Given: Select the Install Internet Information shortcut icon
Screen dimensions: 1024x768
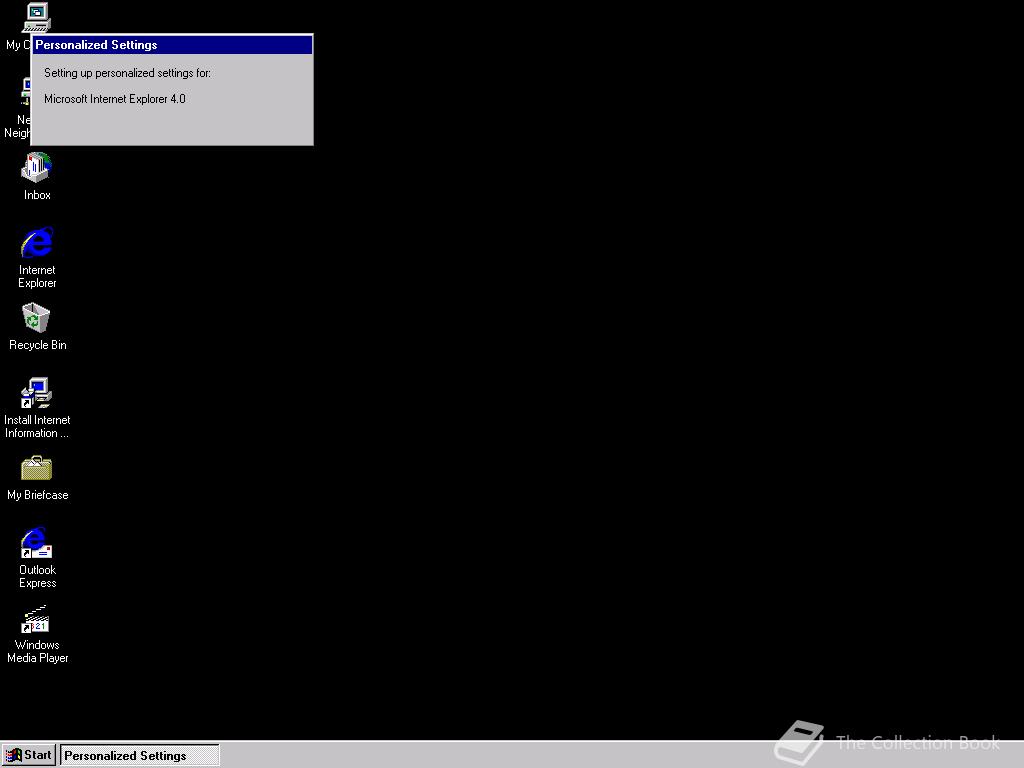Looking at the screenshot, I should coord(36,392).
